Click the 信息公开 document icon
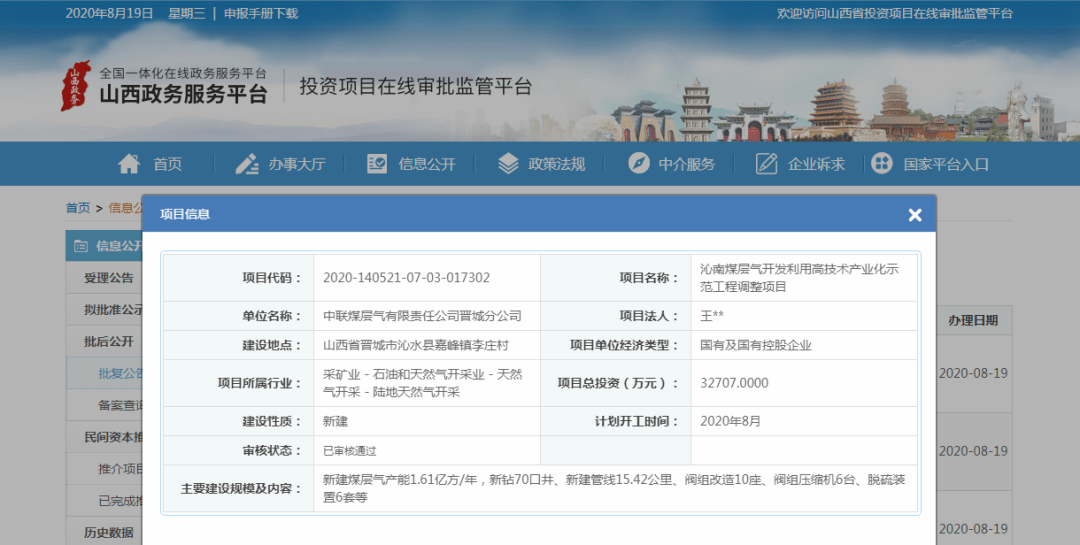Image resolution: width=1080 pixels, height=545 pixels. pyautogui.click(x=377, y=163)
